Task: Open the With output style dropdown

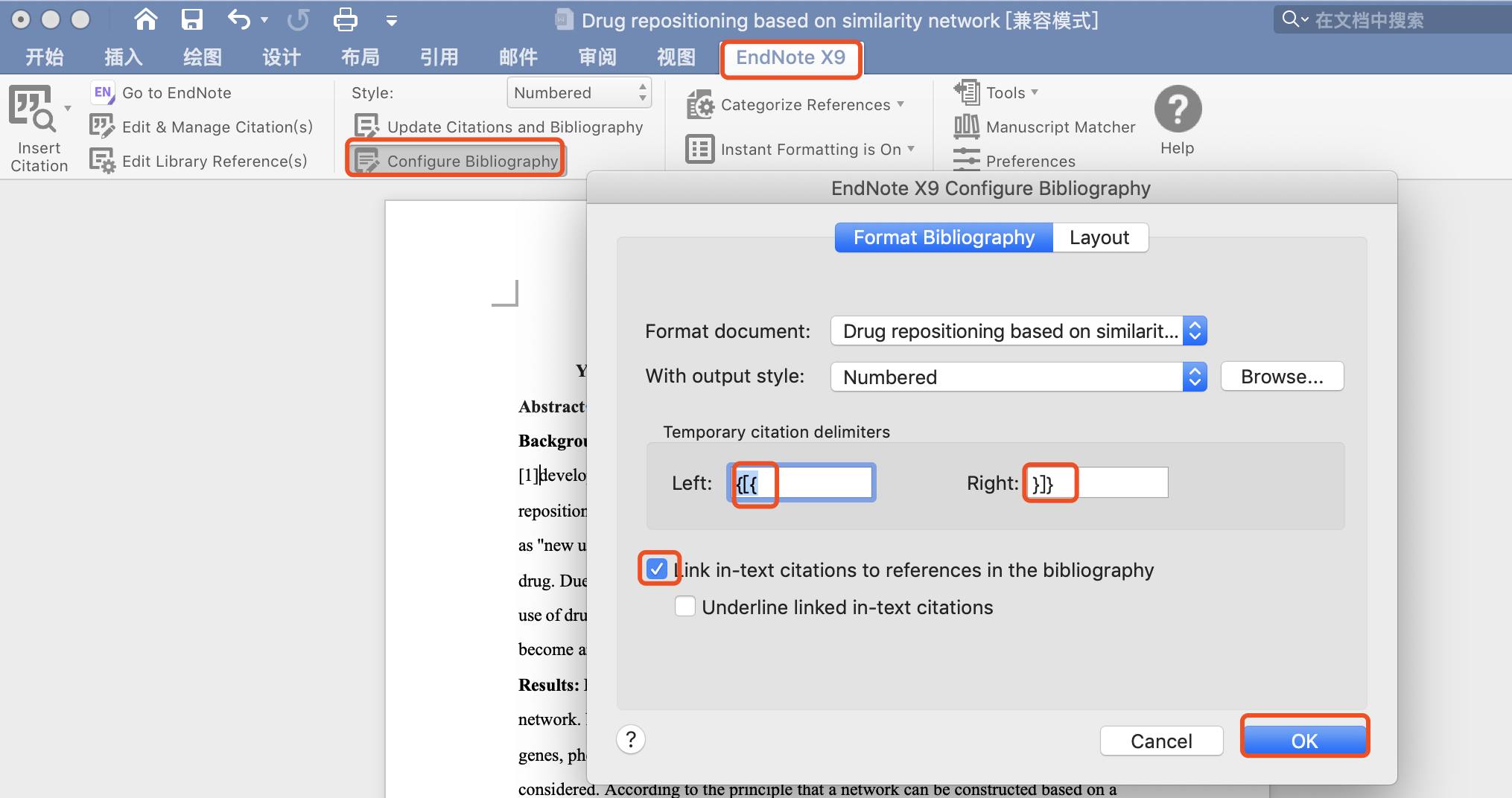Action: tap(1018, 377)
